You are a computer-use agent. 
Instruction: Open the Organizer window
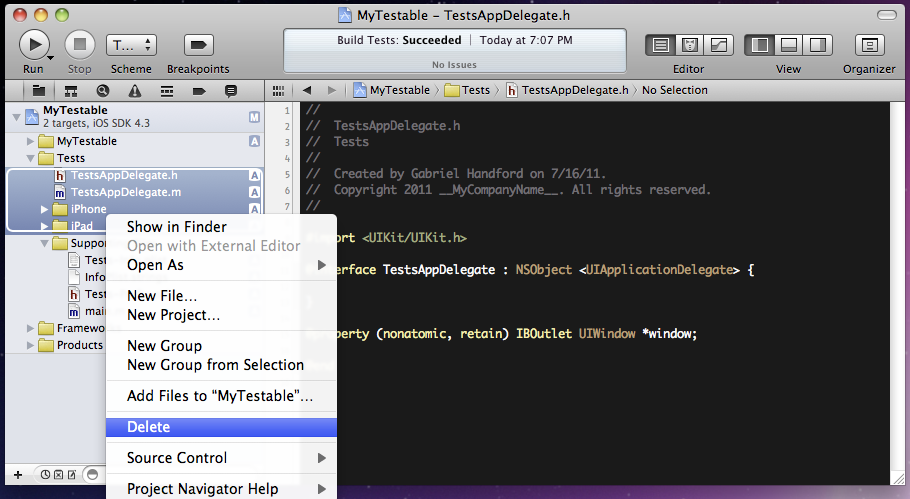(x=869, y=45)
